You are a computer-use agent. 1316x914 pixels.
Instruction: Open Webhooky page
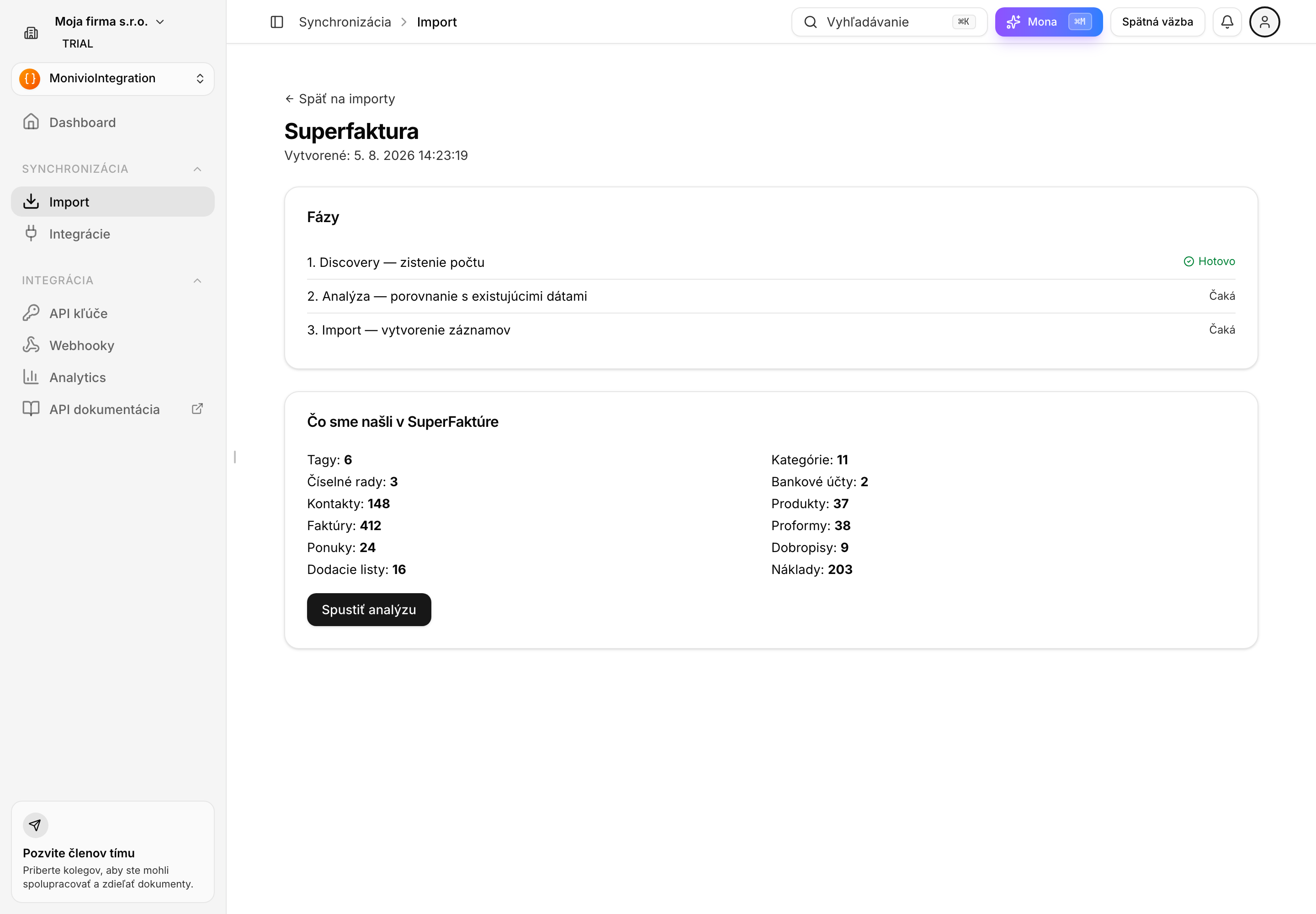[113, 345]
